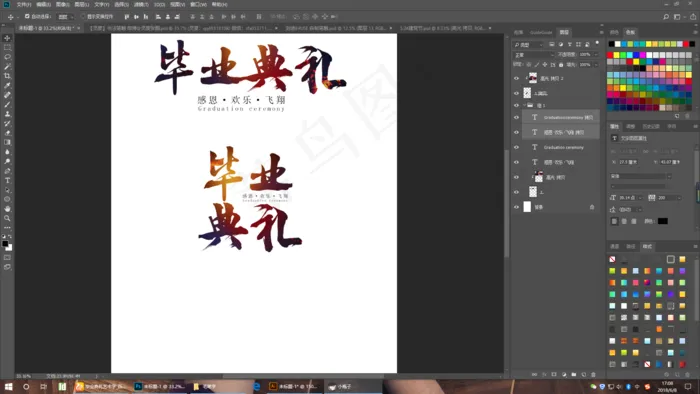Open the Windows Start button
This screenshot has height=394, width=700.
point(8,386)
